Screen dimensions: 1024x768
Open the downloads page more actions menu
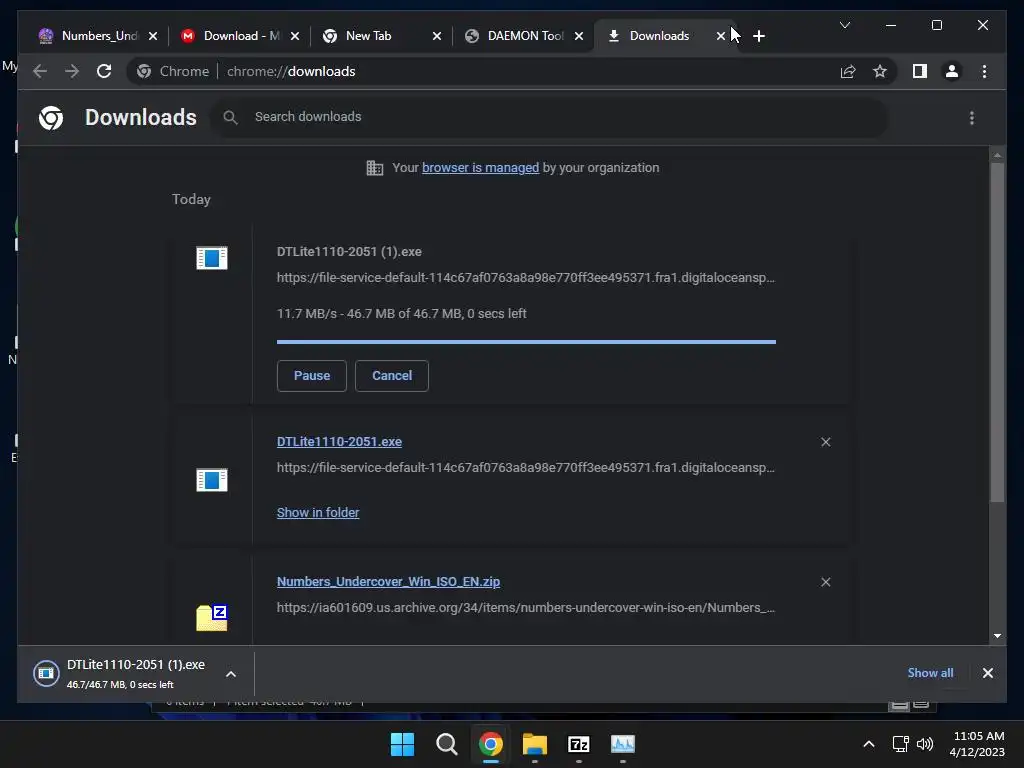pos(971,118)
